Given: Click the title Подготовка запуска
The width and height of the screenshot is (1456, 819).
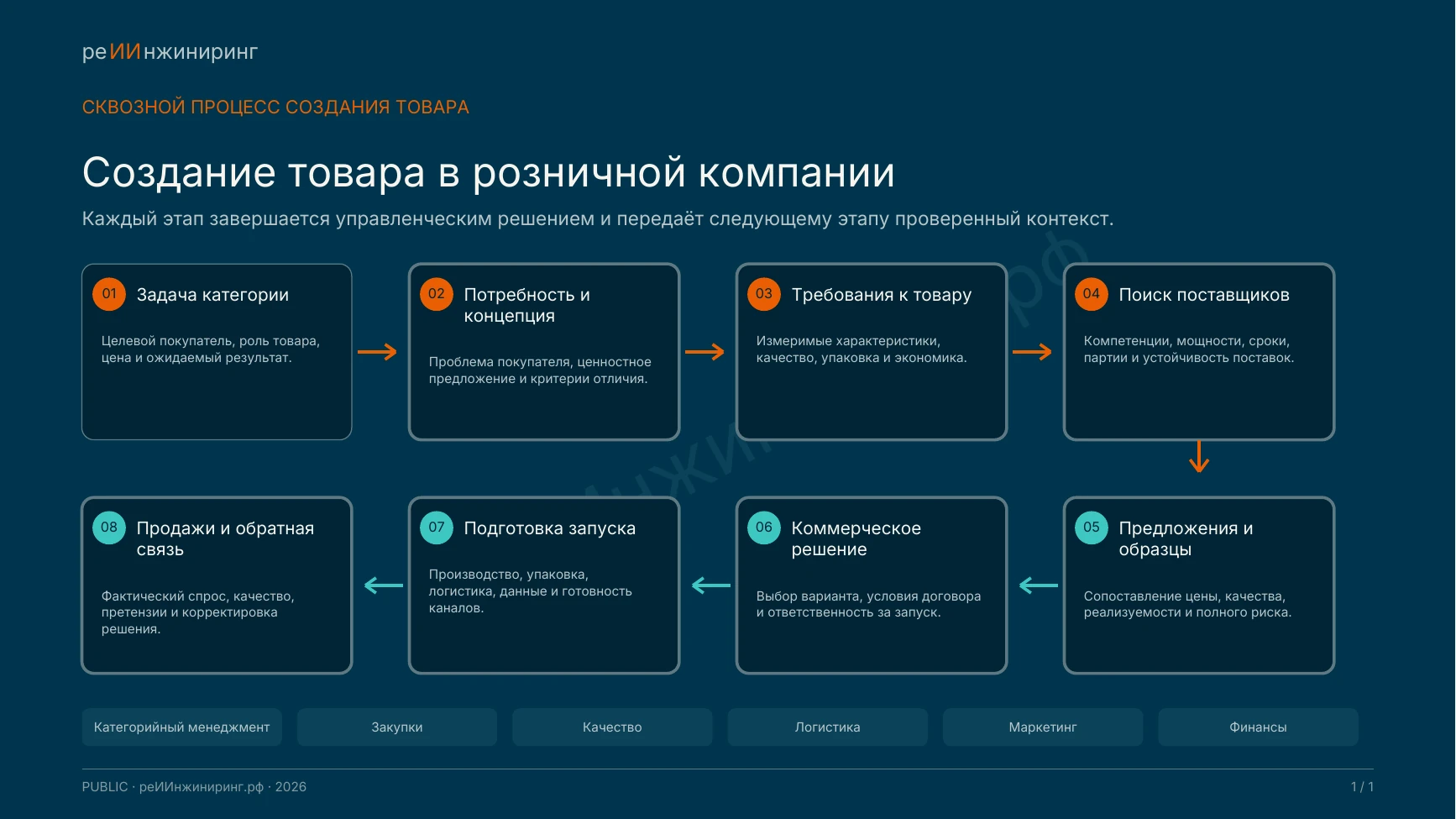Looking at the screenshot, I should click(x=550, y=528).
